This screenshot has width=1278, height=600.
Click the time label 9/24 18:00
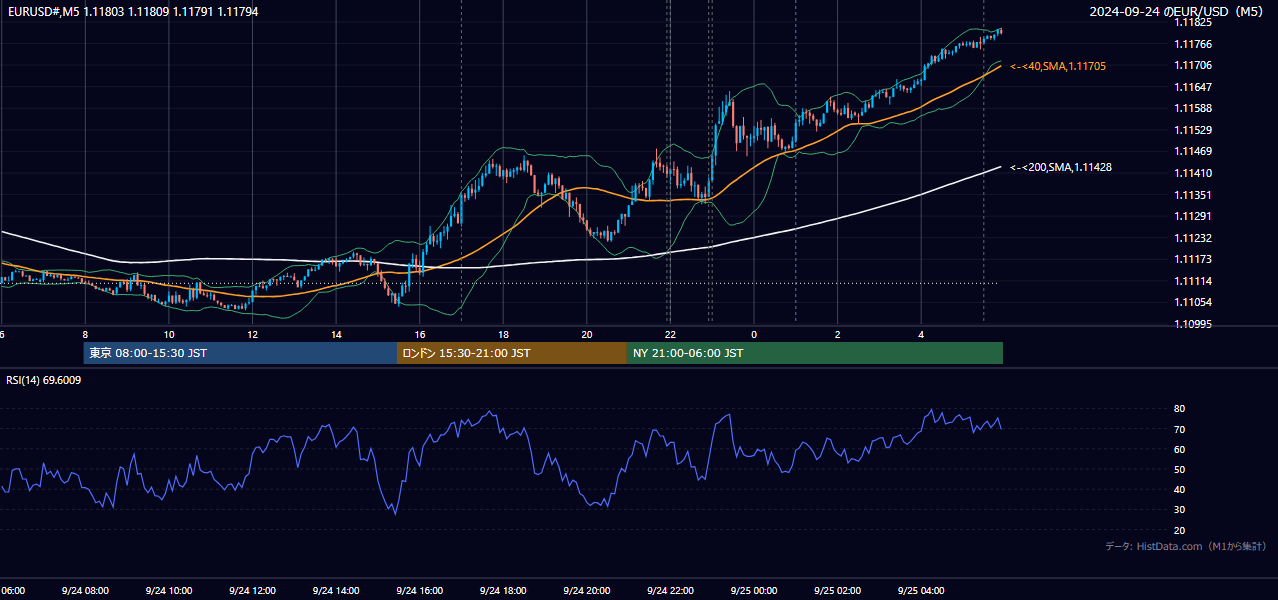[x=503, y=591]
